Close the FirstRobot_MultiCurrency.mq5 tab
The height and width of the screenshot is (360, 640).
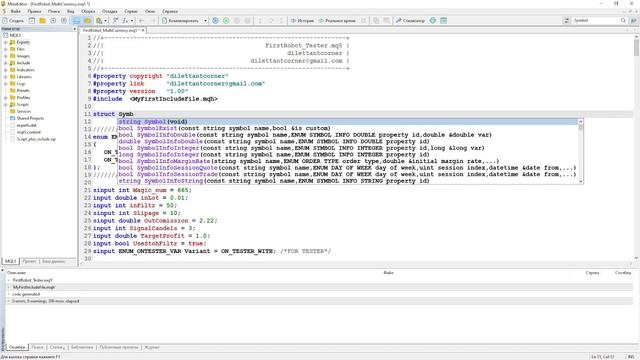(x=143, y=30)
